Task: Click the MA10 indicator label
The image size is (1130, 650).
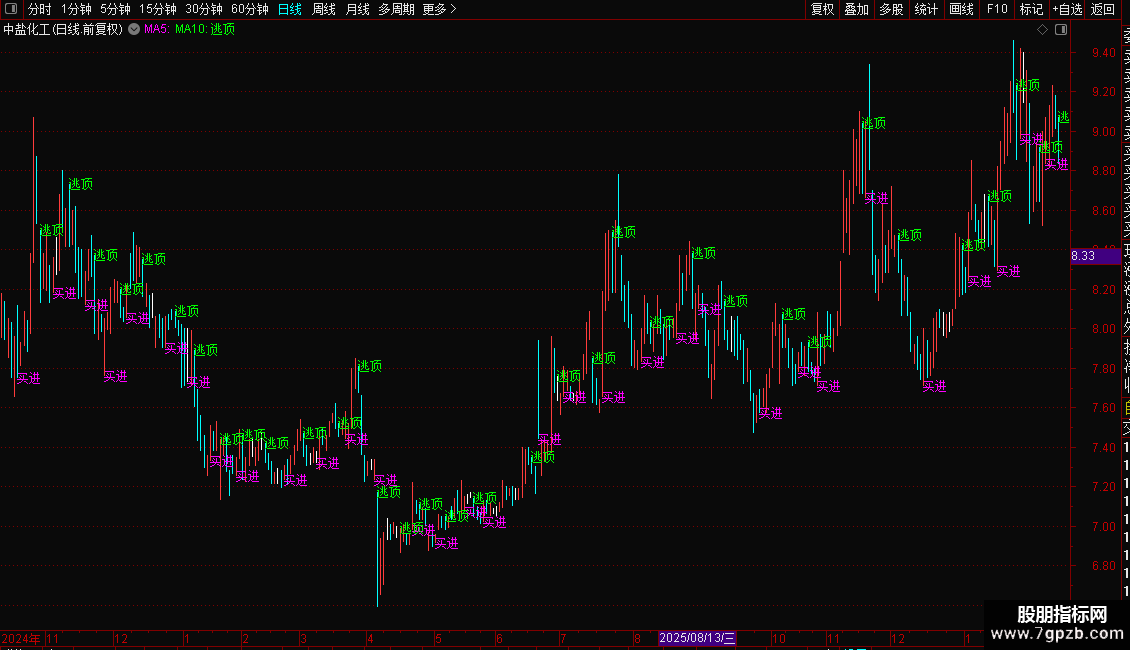Action: point(191,30)
